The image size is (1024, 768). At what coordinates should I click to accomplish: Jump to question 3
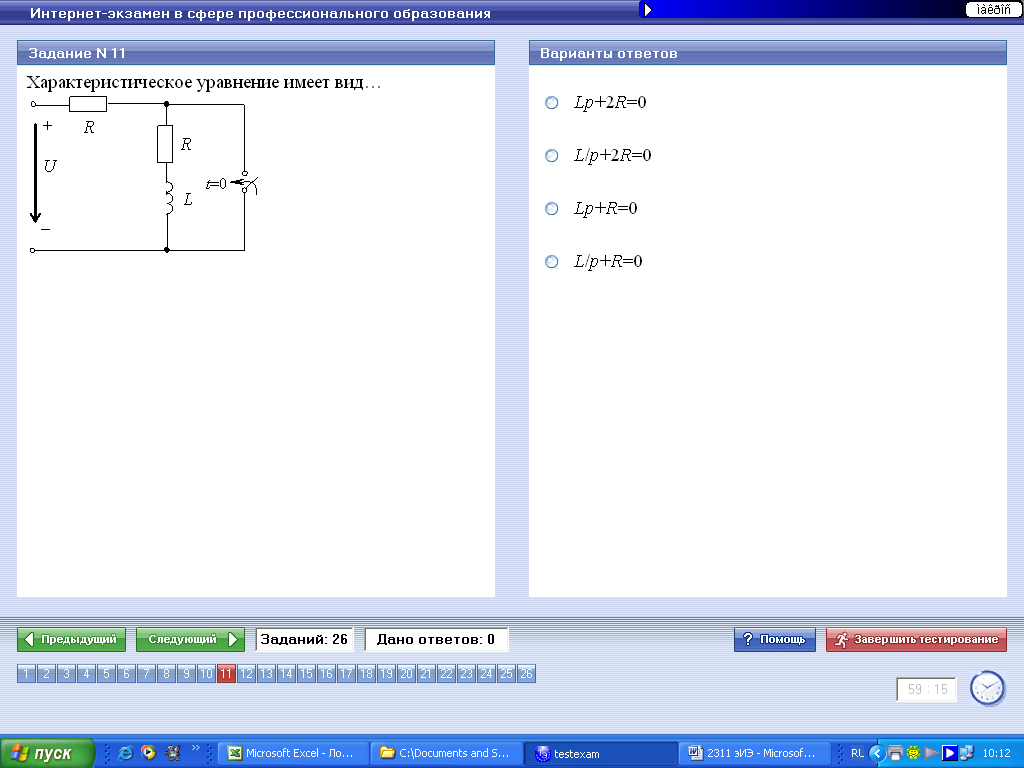click(x=66, y=673)
